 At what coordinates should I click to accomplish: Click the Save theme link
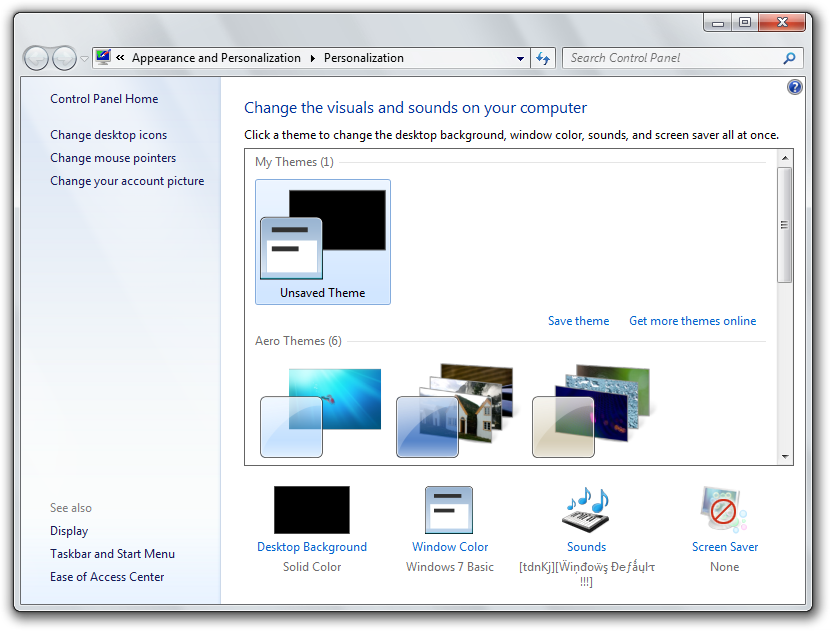(578, 321)
